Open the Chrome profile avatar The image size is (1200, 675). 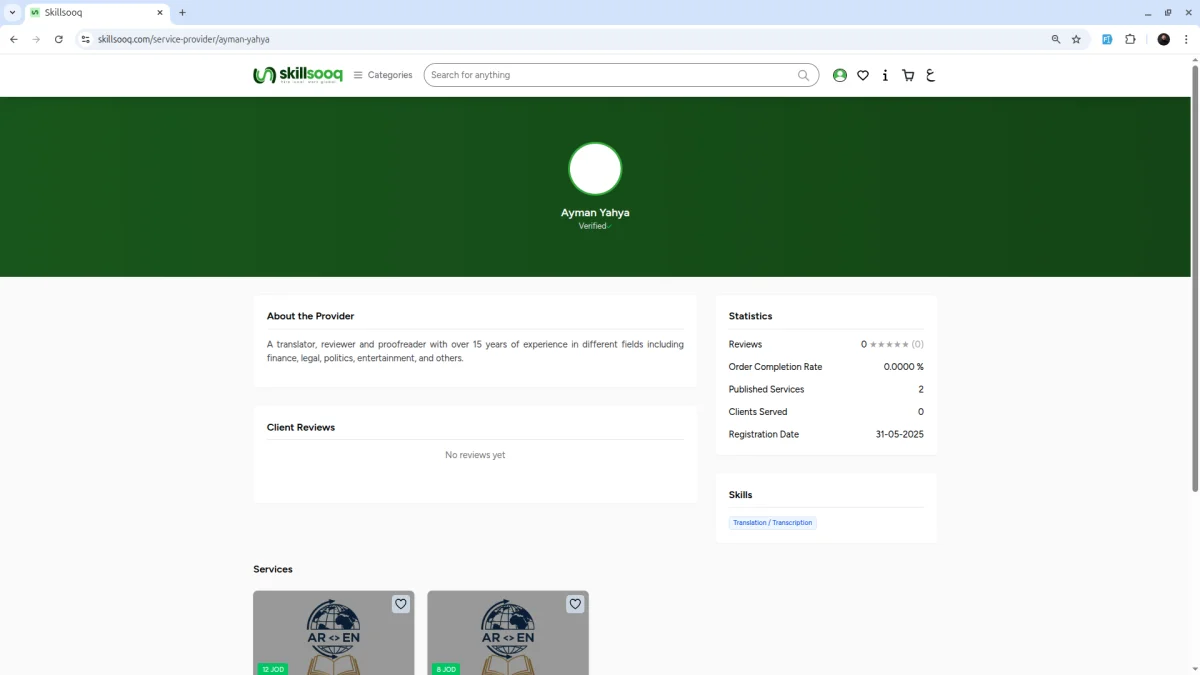pos(1164,39)
